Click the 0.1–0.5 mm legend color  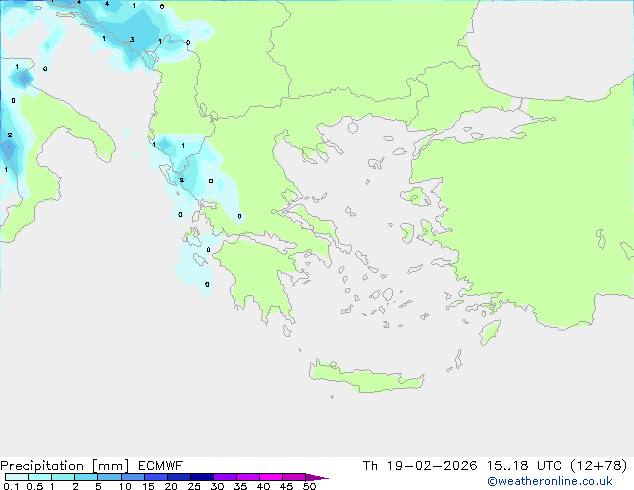(x=17, y=477)
